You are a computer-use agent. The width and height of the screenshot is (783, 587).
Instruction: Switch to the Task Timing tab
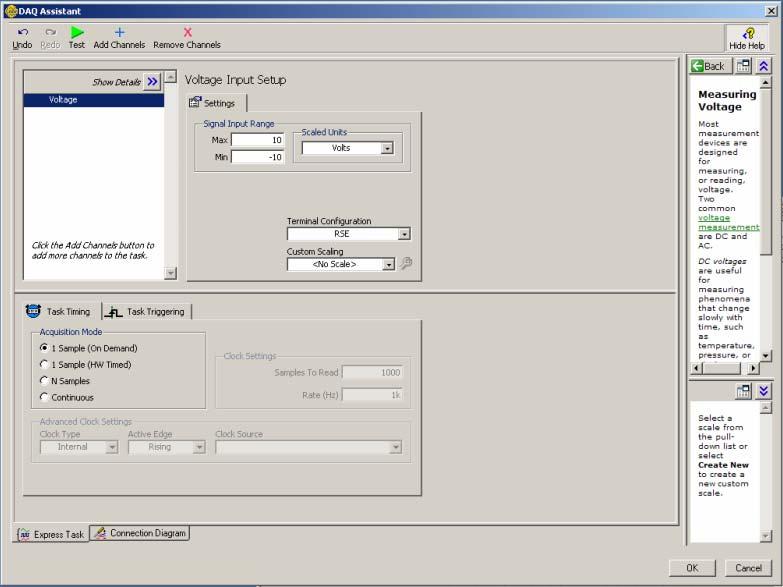[61, 311]
